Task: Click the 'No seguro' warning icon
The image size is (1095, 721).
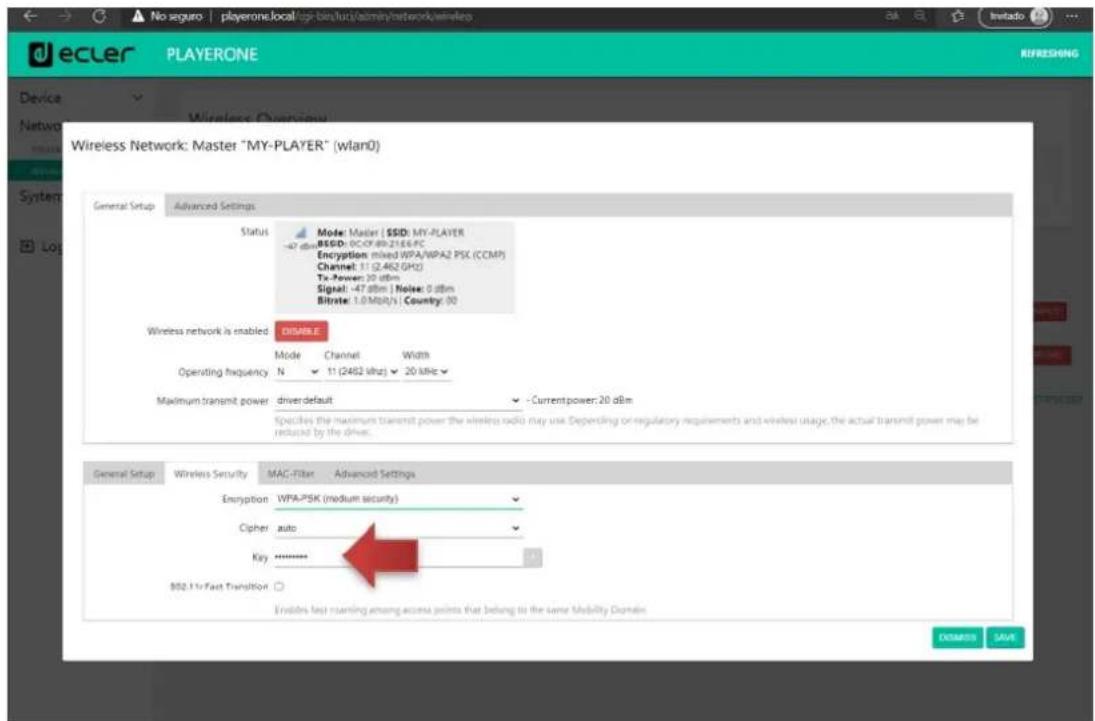Action: [x=139, y=17]
